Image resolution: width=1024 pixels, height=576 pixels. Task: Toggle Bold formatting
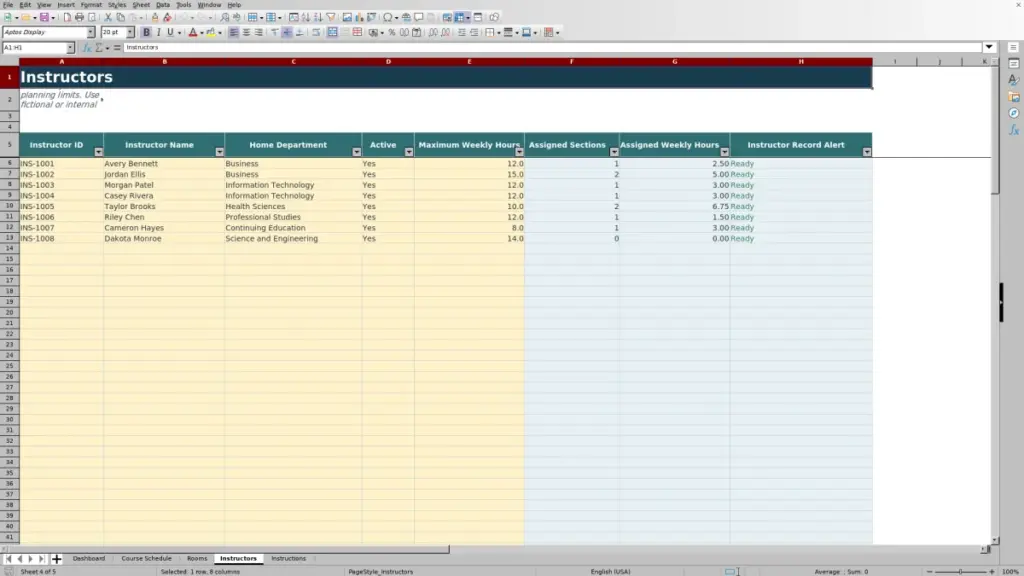pyautogui.click(x=146, y=32)
